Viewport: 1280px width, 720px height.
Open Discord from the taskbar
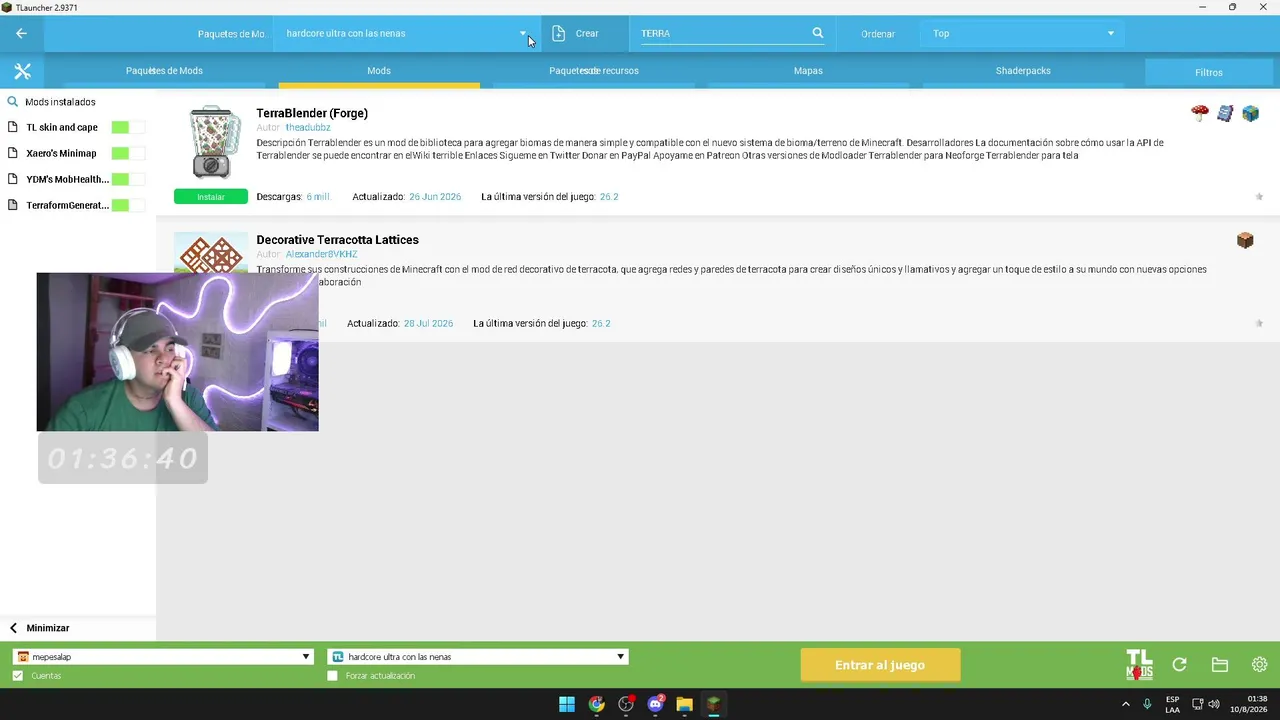pyautogui.click(x=656, y=704)
